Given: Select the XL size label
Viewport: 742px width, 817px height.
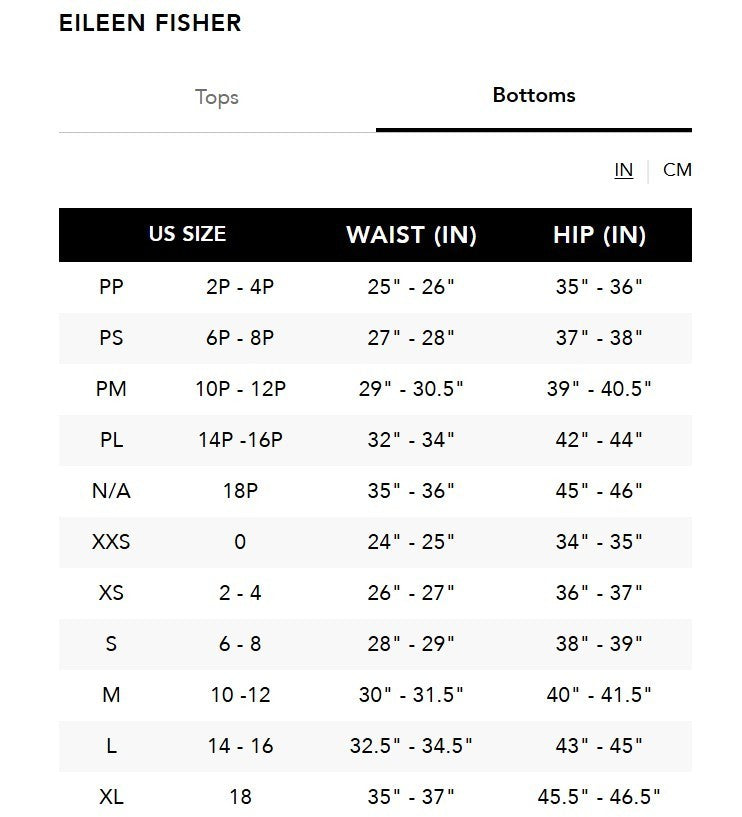Looking at the screenshot, I should click(111, 797).
